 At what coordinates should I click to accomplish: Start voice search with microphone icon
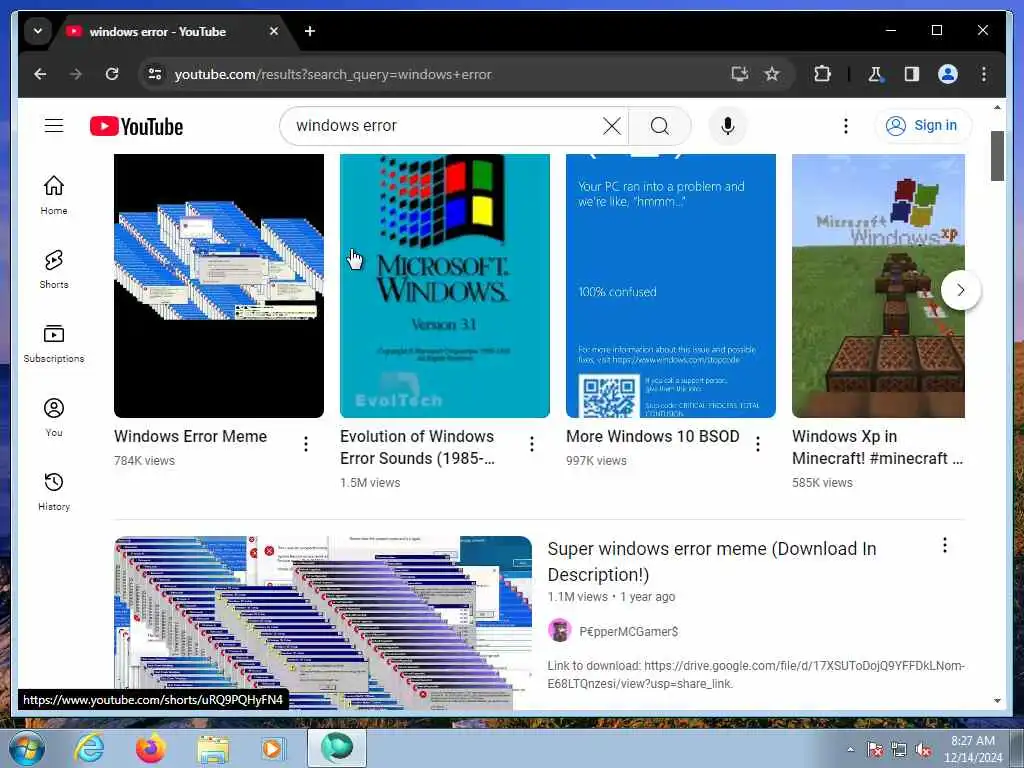728,125
